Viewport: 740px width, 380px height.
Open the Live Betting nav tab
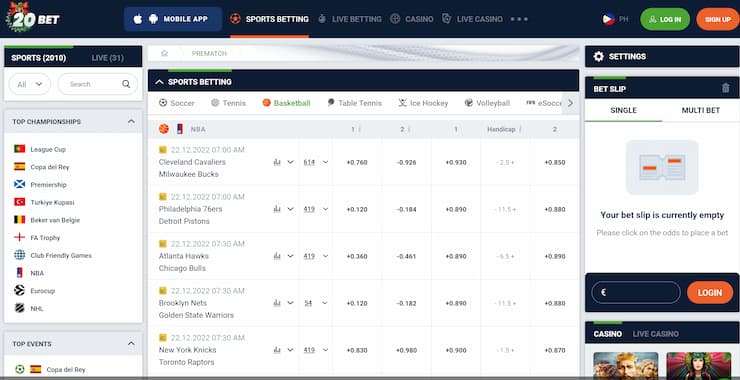pyautogui.click(x=350, y=19)
